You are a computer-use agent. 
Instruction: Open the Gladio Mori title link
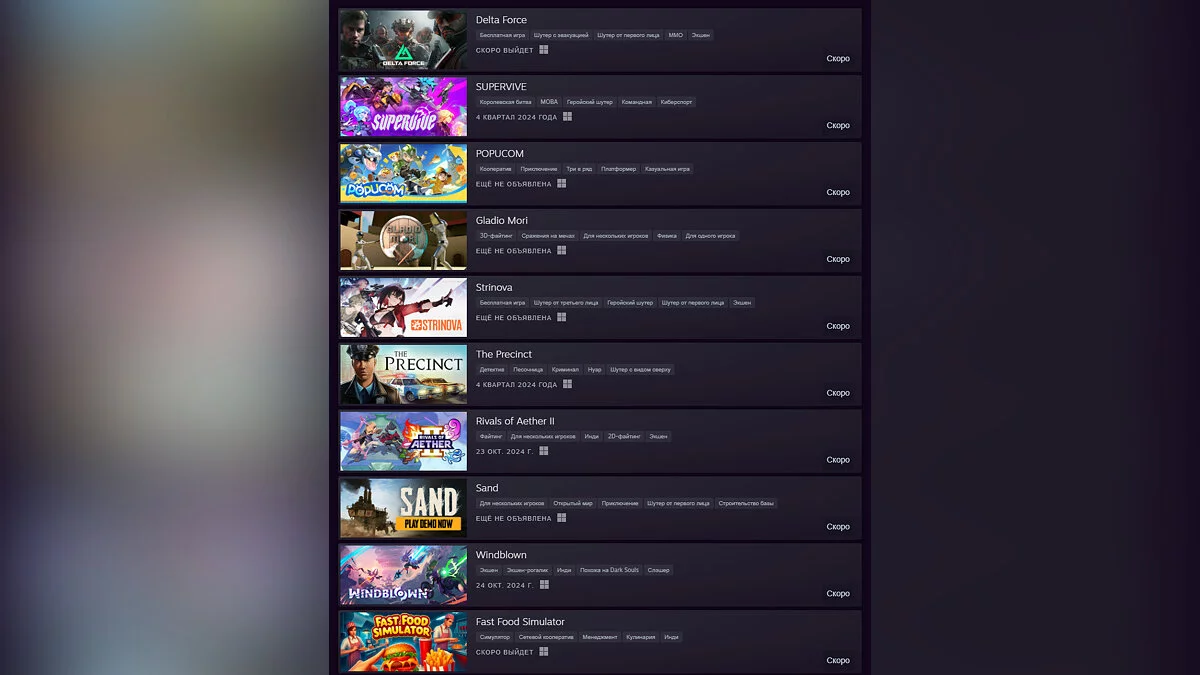tap(502, 220)
